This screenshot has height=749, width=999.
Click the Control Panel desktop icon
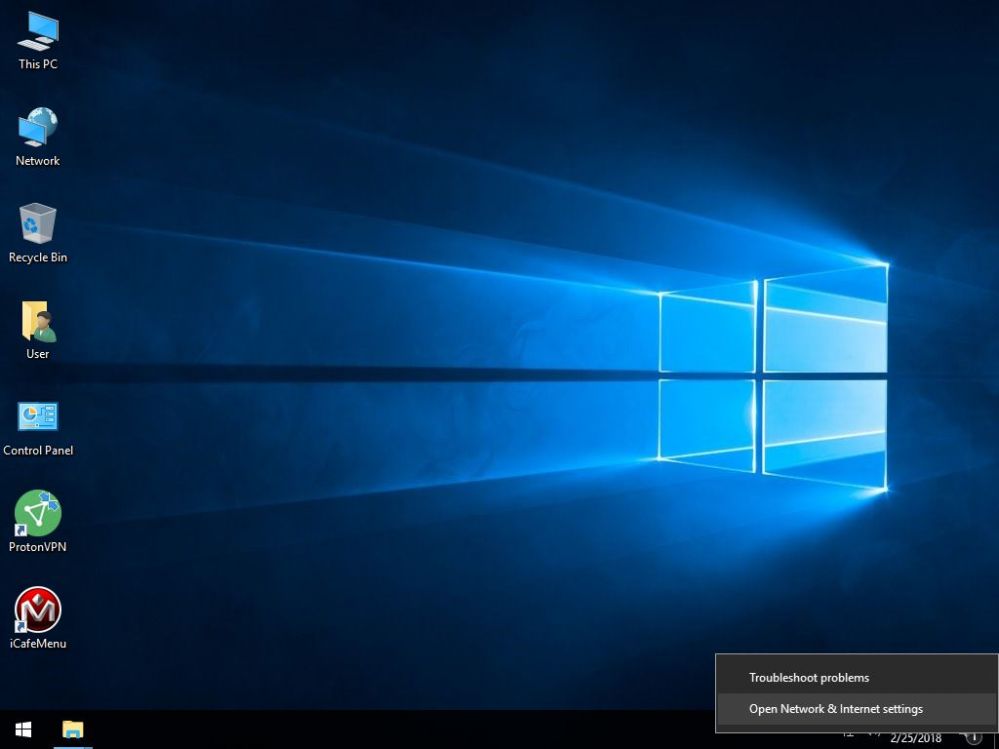click(x=37, y=417)
